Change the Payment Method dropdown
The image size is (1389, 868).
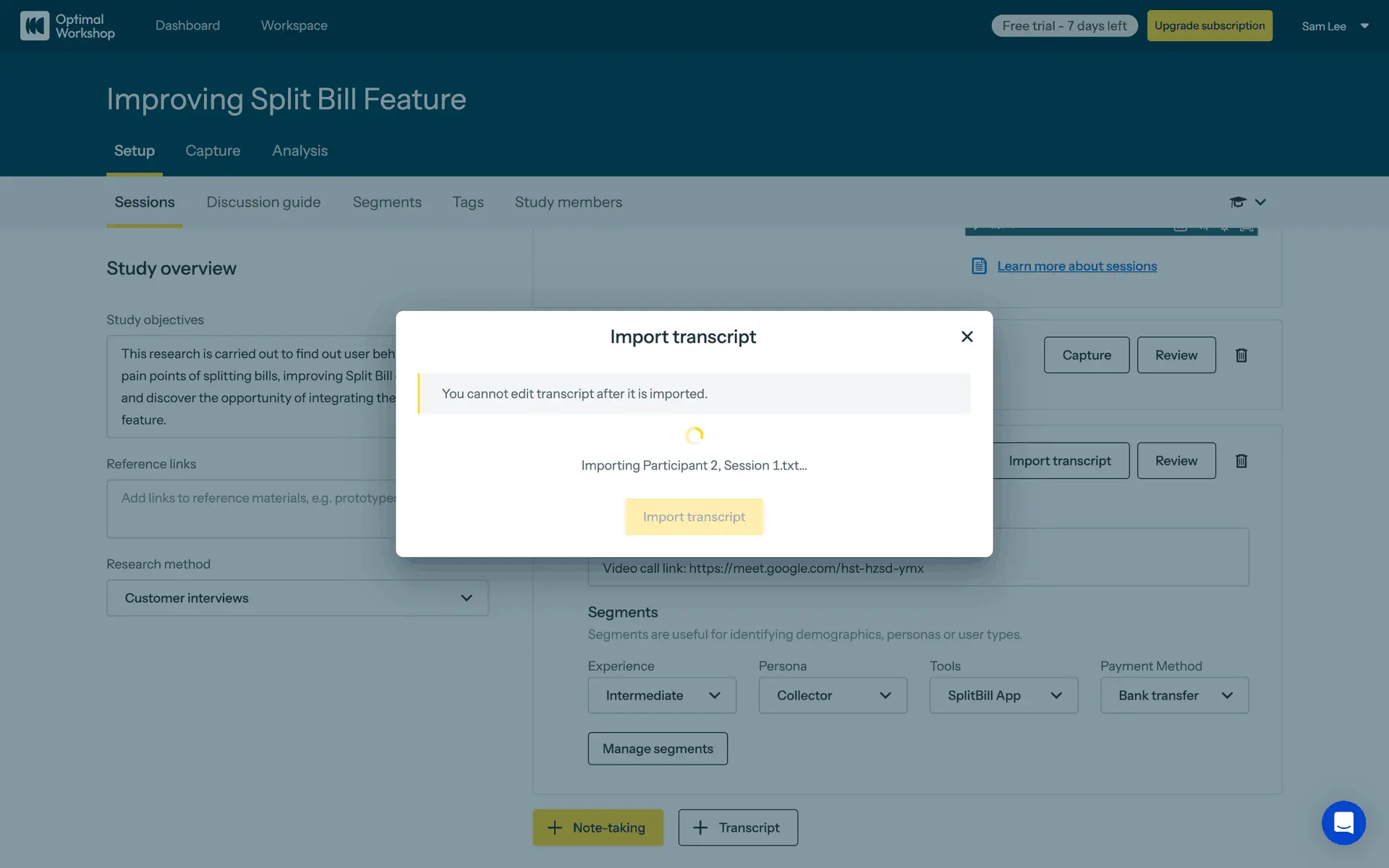point(1174,695)
